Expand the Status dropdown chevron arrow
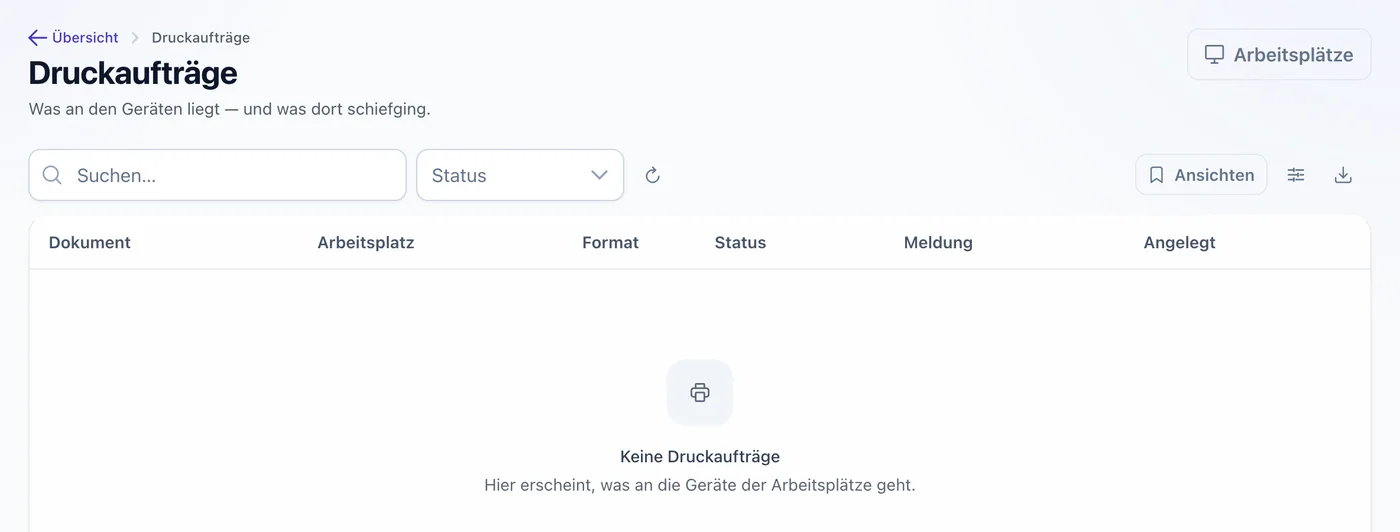The image size is (1400, 532). click(599, 175)
